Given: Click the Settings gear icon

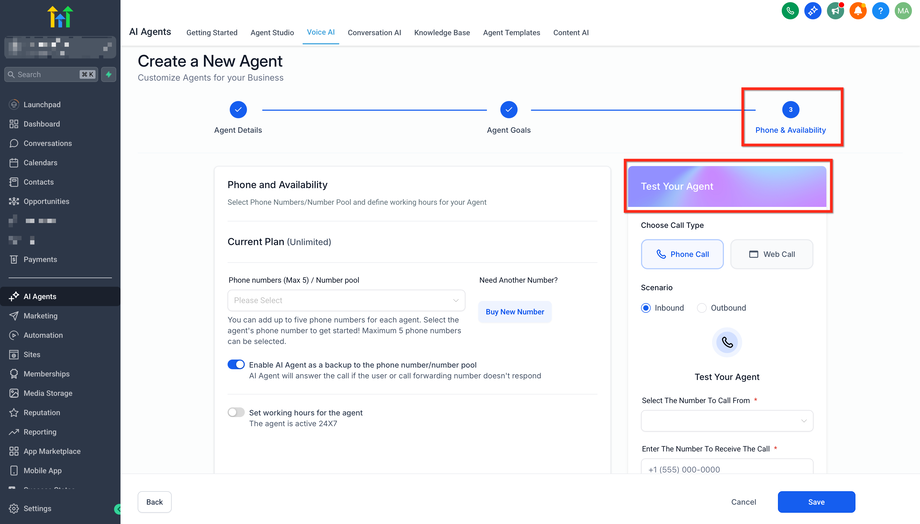Looking at the screenshot, I should 14,509.
